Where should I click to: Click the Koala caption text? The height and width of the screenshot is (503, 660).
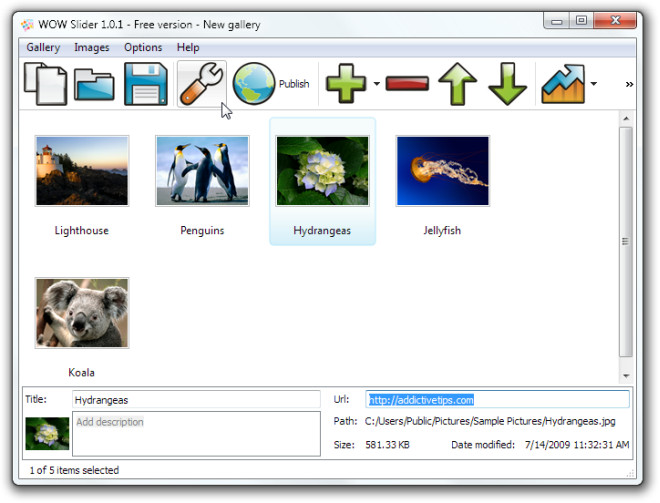81,372
